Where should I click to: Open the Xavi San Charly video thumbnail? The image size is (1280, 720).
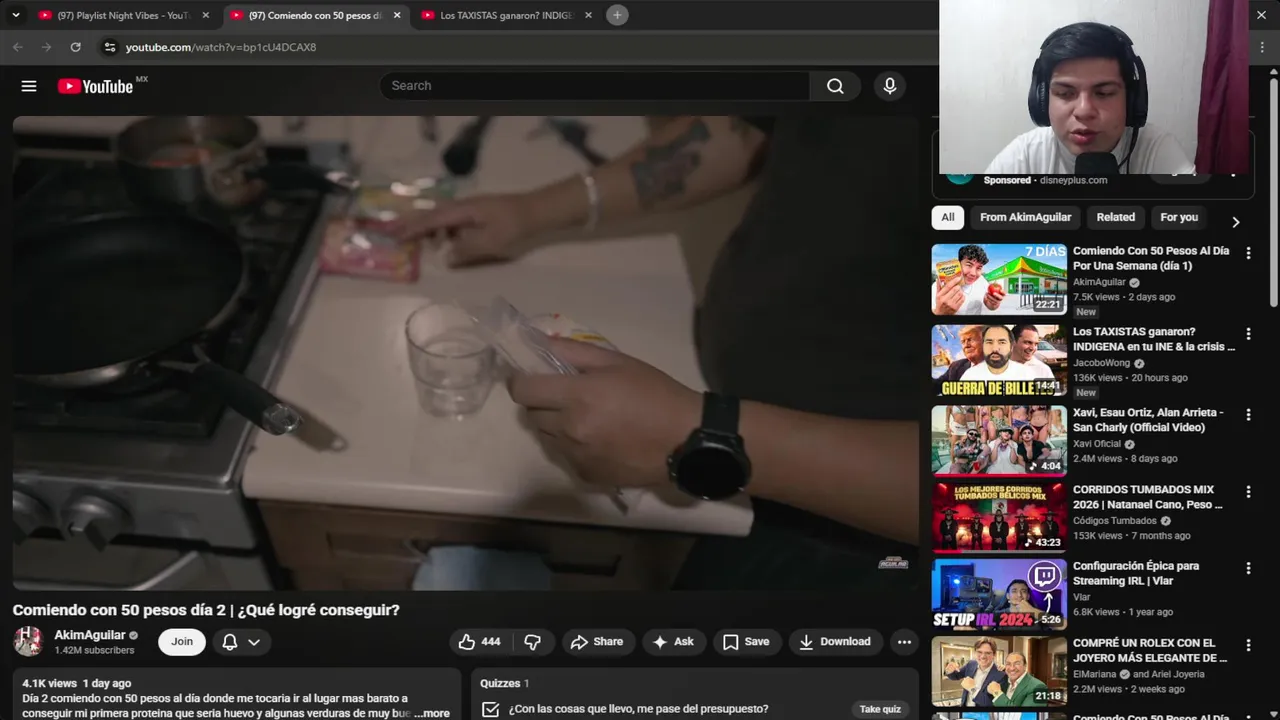point(999,440)
